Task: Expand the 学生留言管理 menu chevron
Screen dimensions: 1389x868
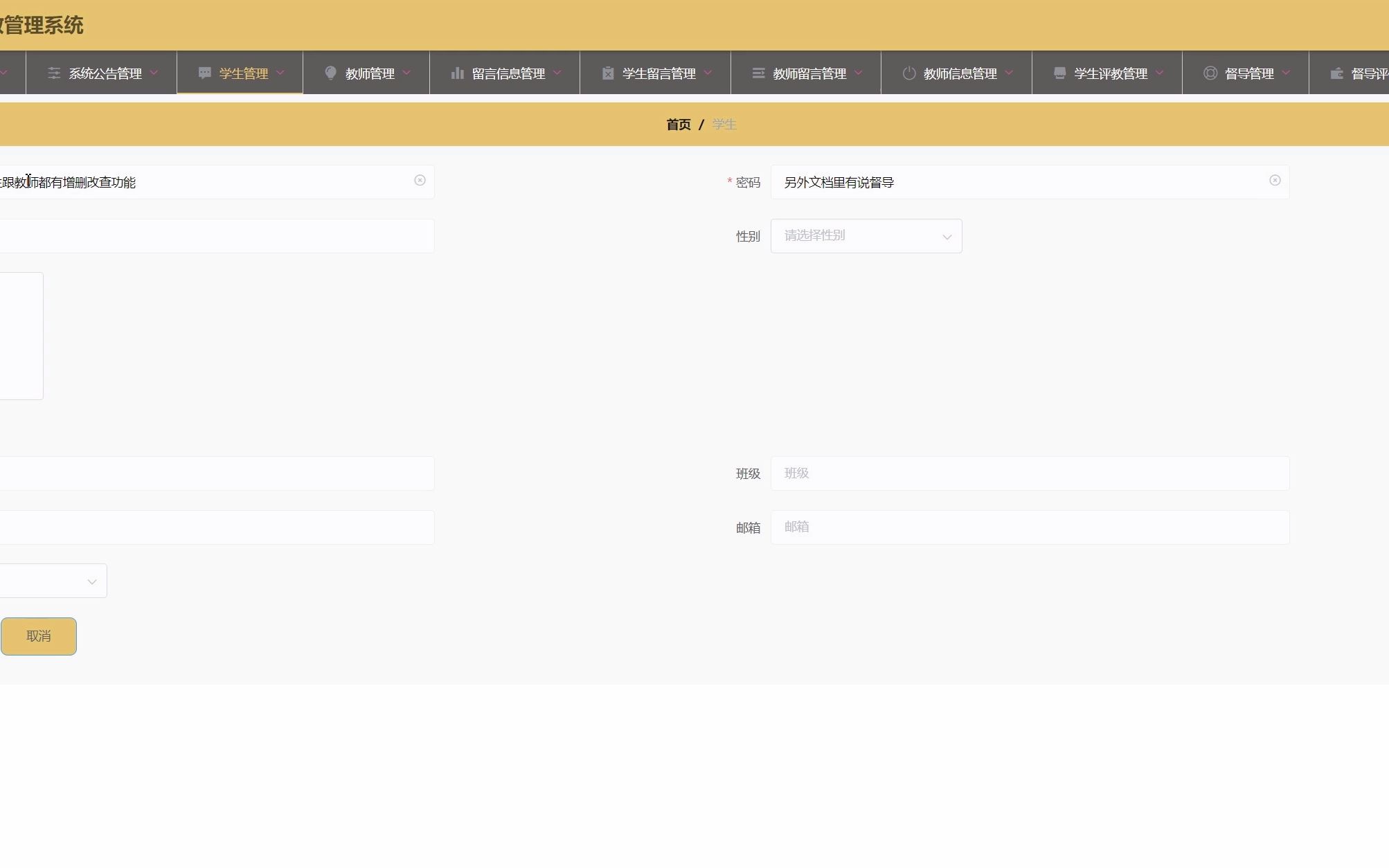Action: [x=708, y=73]
